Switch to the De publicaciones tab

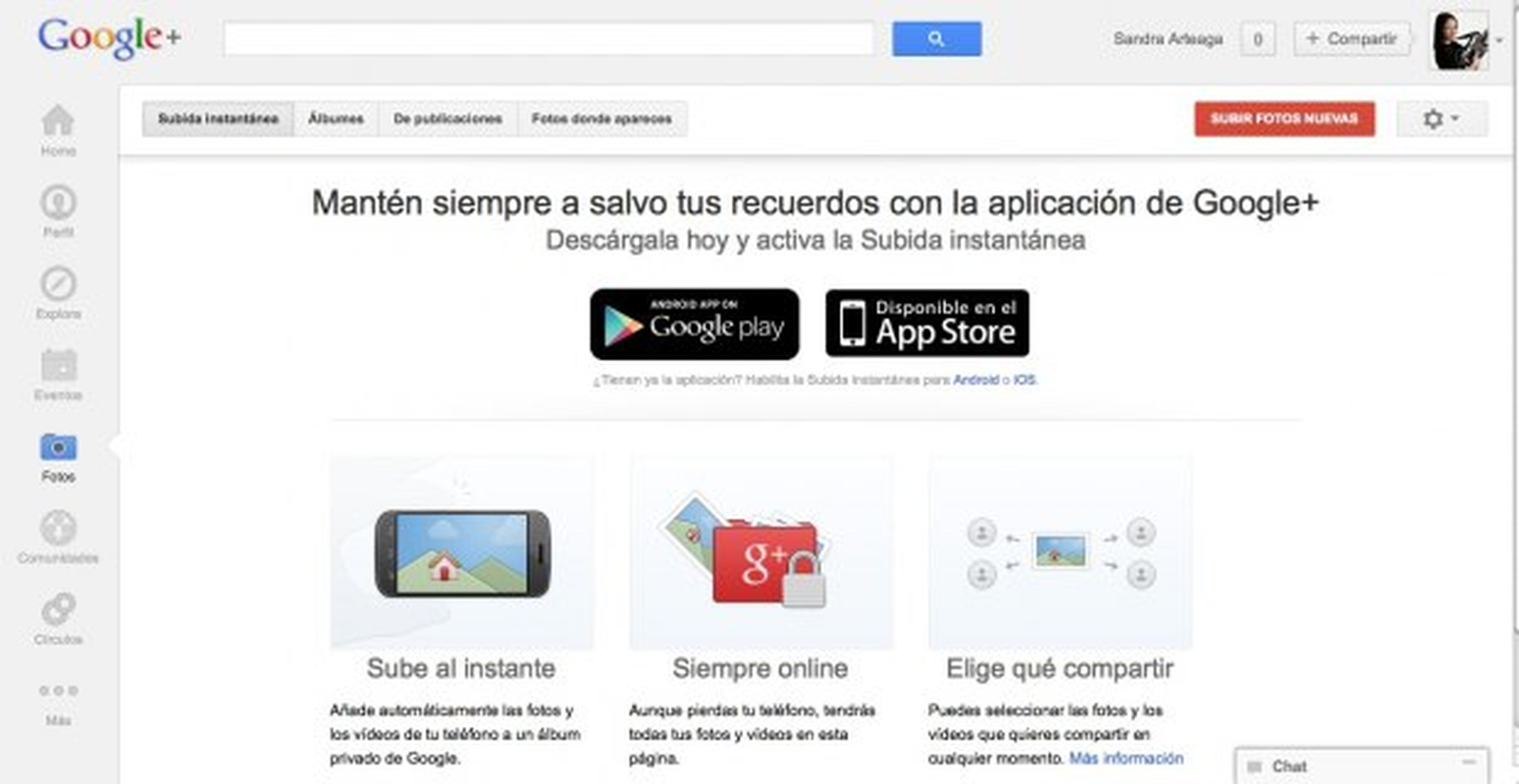(447, 119)
